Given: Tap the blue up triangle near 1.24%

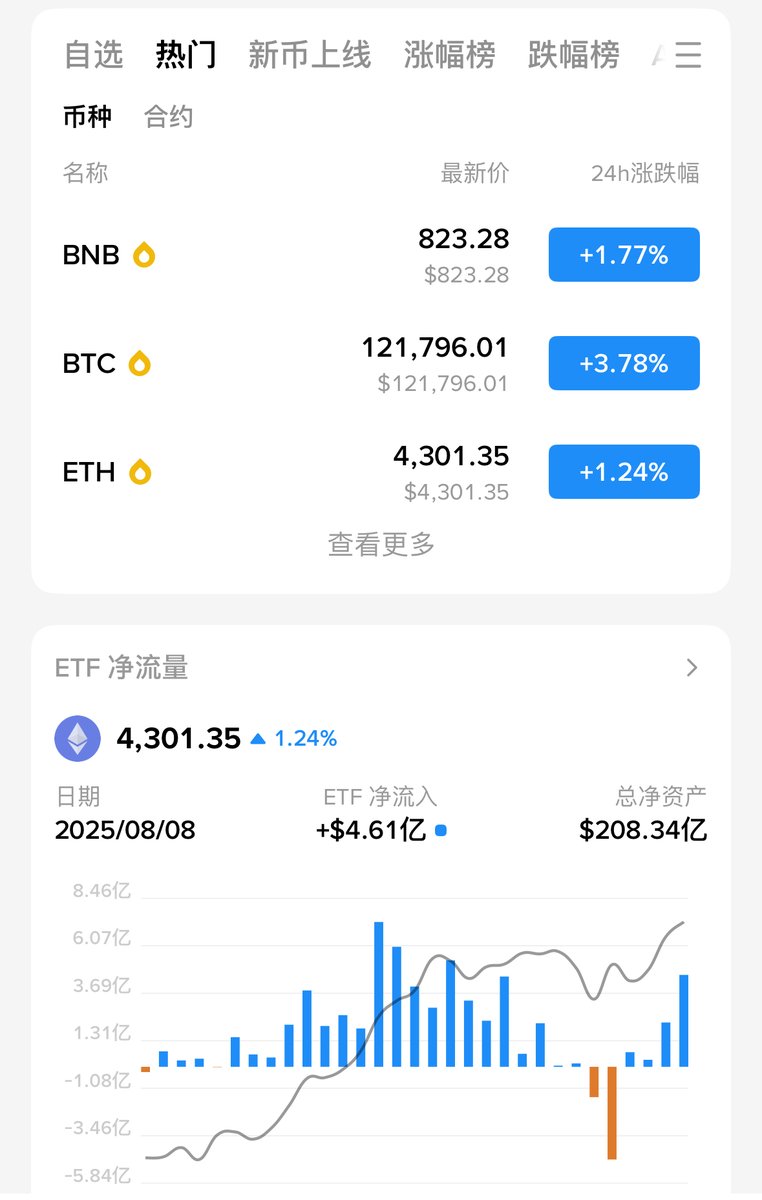Looking at the screenshot, I should point(259,739).
